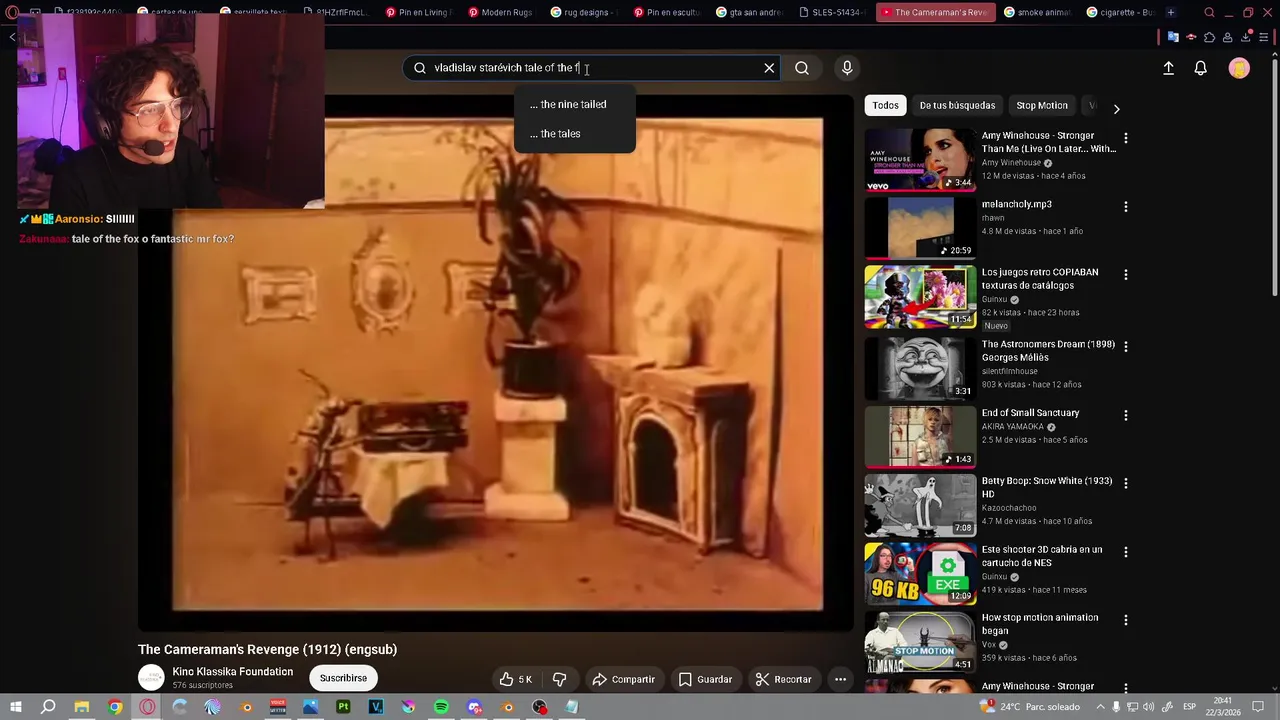Click the search magnifier button
1280x720 pixels.
coord(802,68)
